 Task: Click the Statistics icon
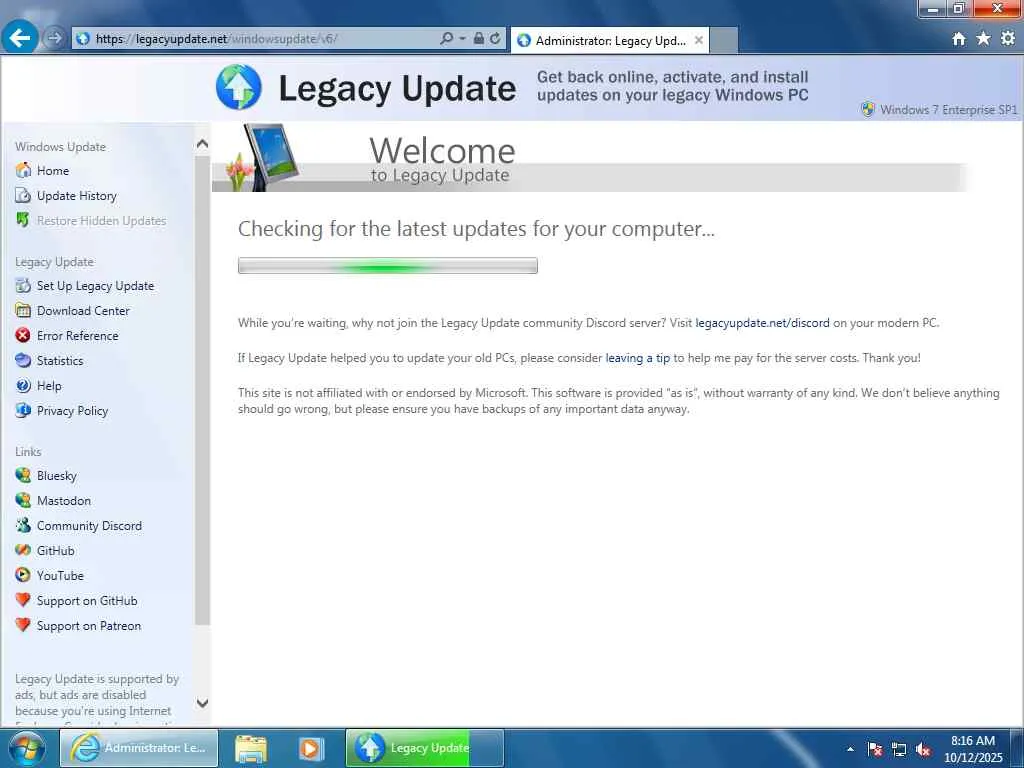point(23,360)
